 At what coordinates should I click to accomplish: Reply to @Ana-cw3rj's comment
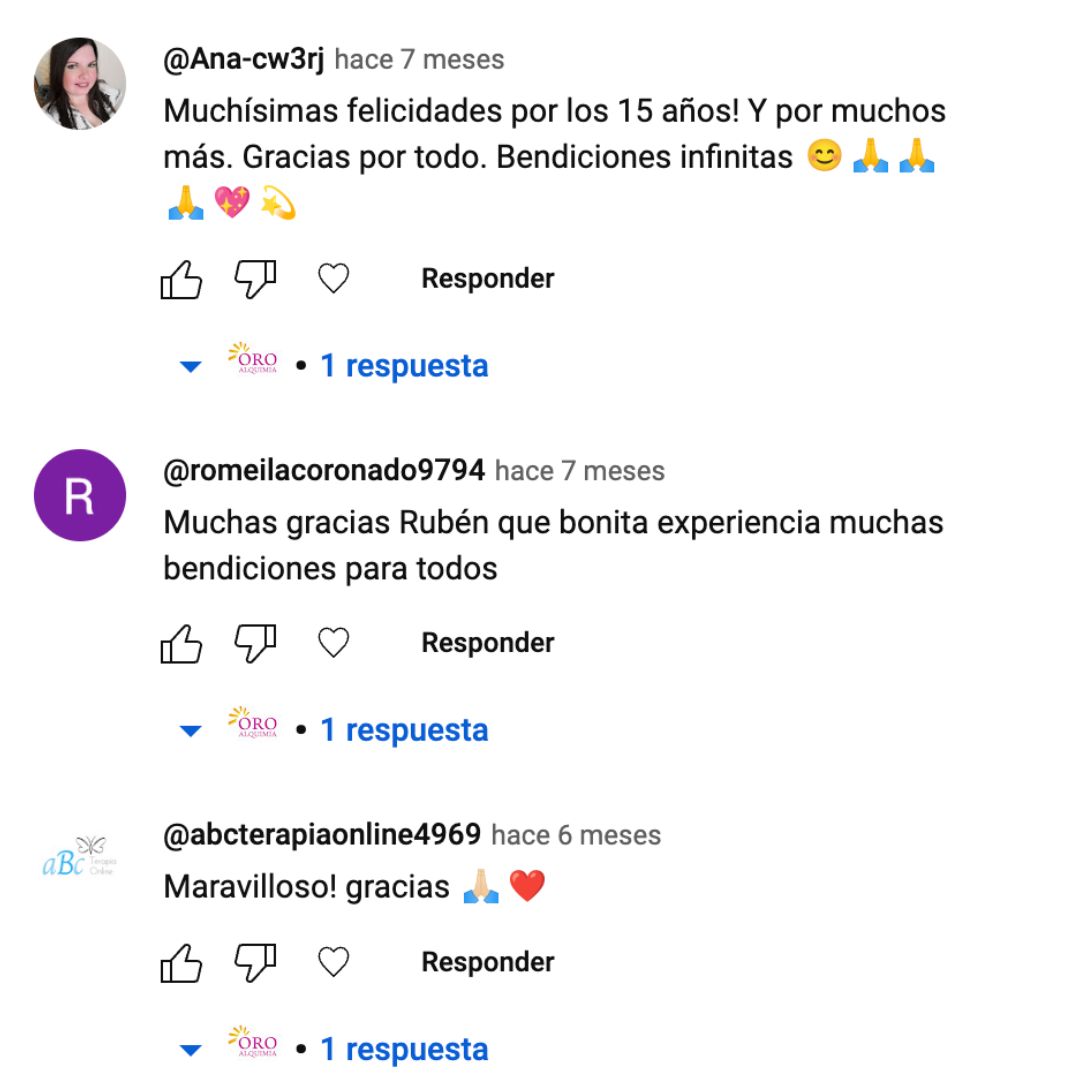pos(488,279)
